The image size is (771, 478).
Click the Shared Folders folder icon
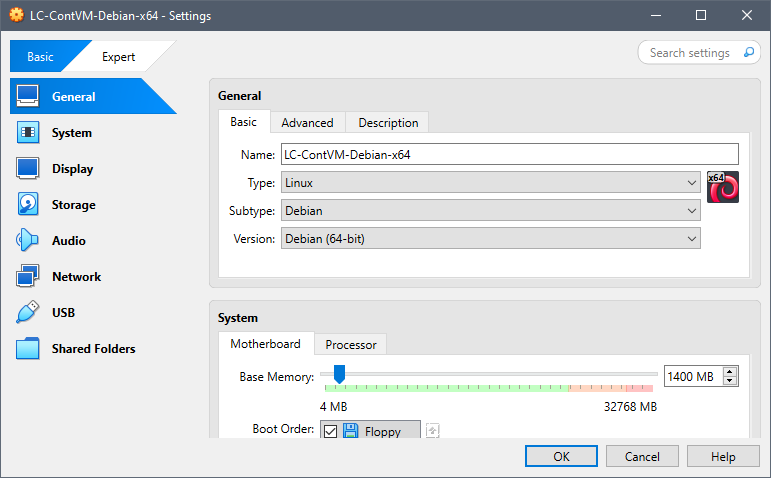[28, 348]
